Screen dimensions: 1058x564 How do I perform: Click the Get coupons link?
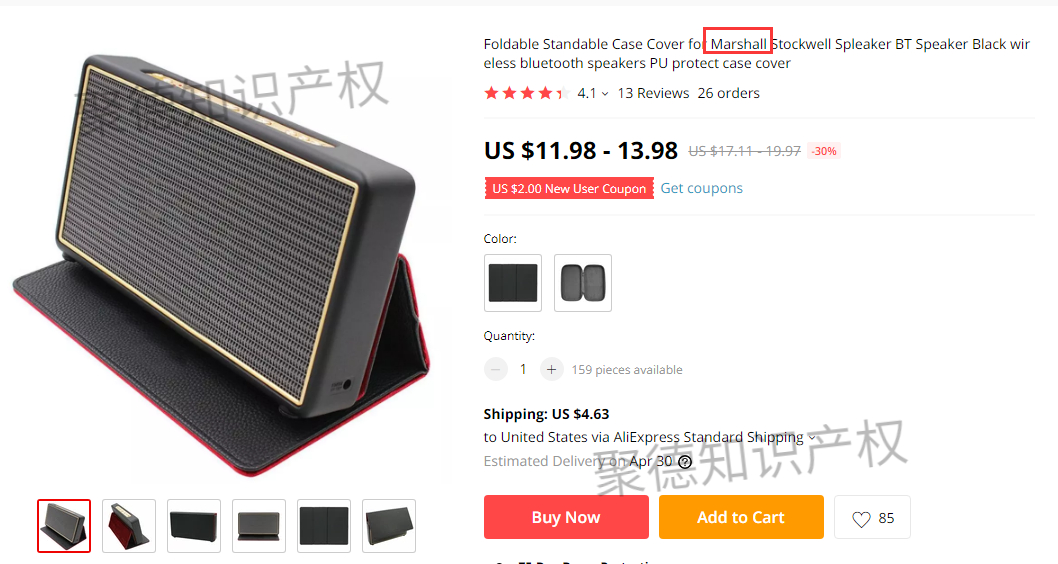[x=701, y=188]
